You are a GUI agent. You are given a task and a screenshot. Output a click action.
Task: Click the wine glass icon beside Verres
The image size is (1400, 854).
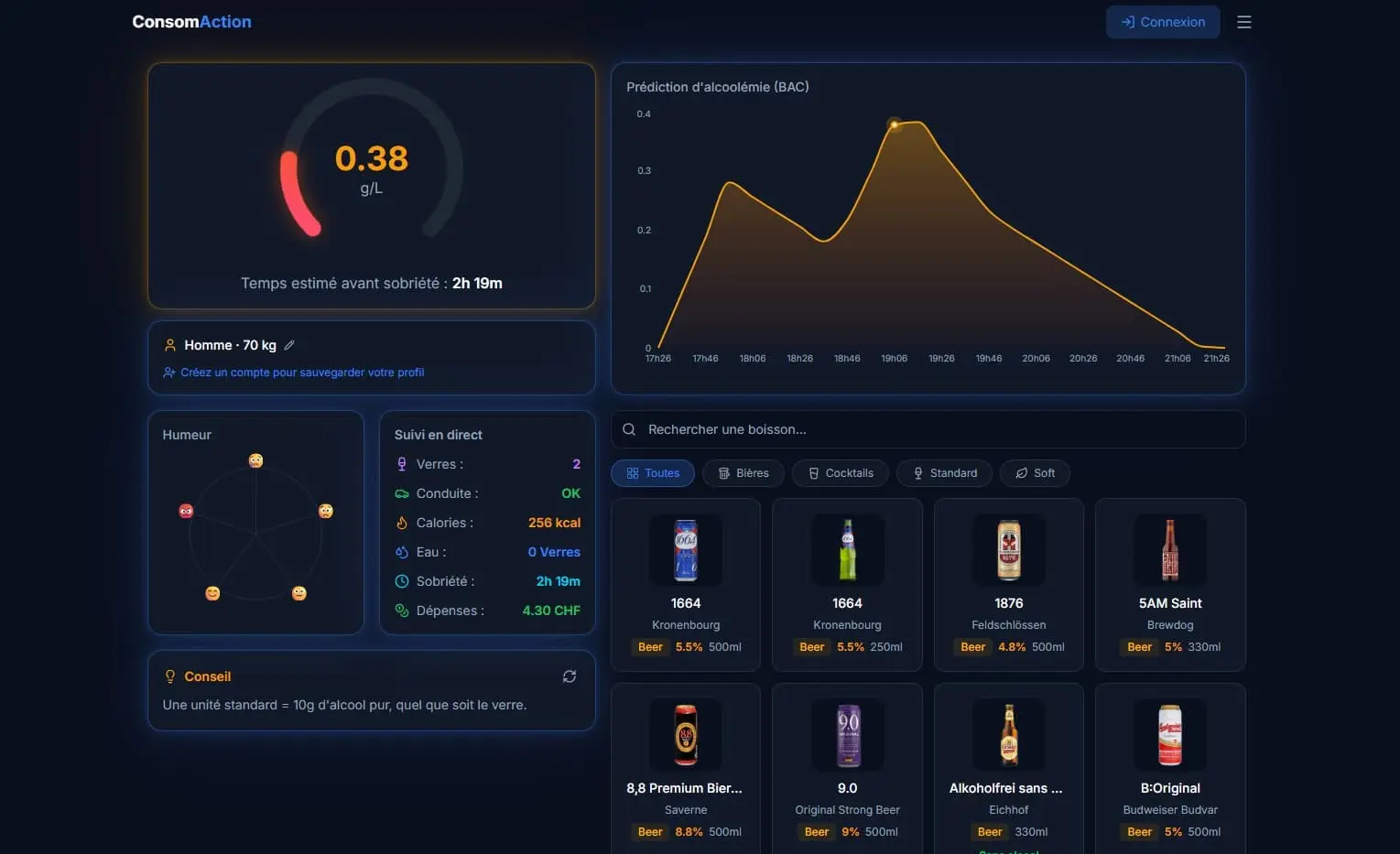click(x=400, y=464)
